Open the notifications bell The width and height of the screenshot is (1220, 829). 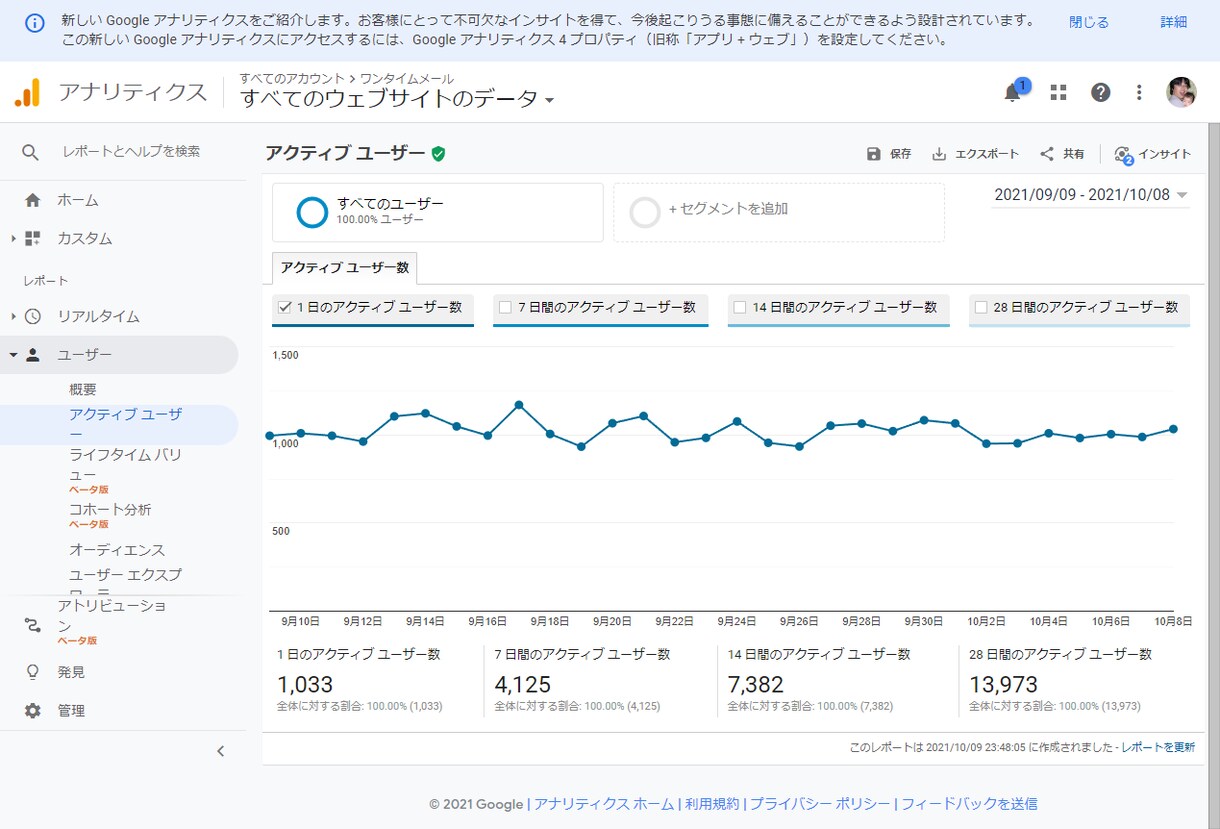[1013, 92]
